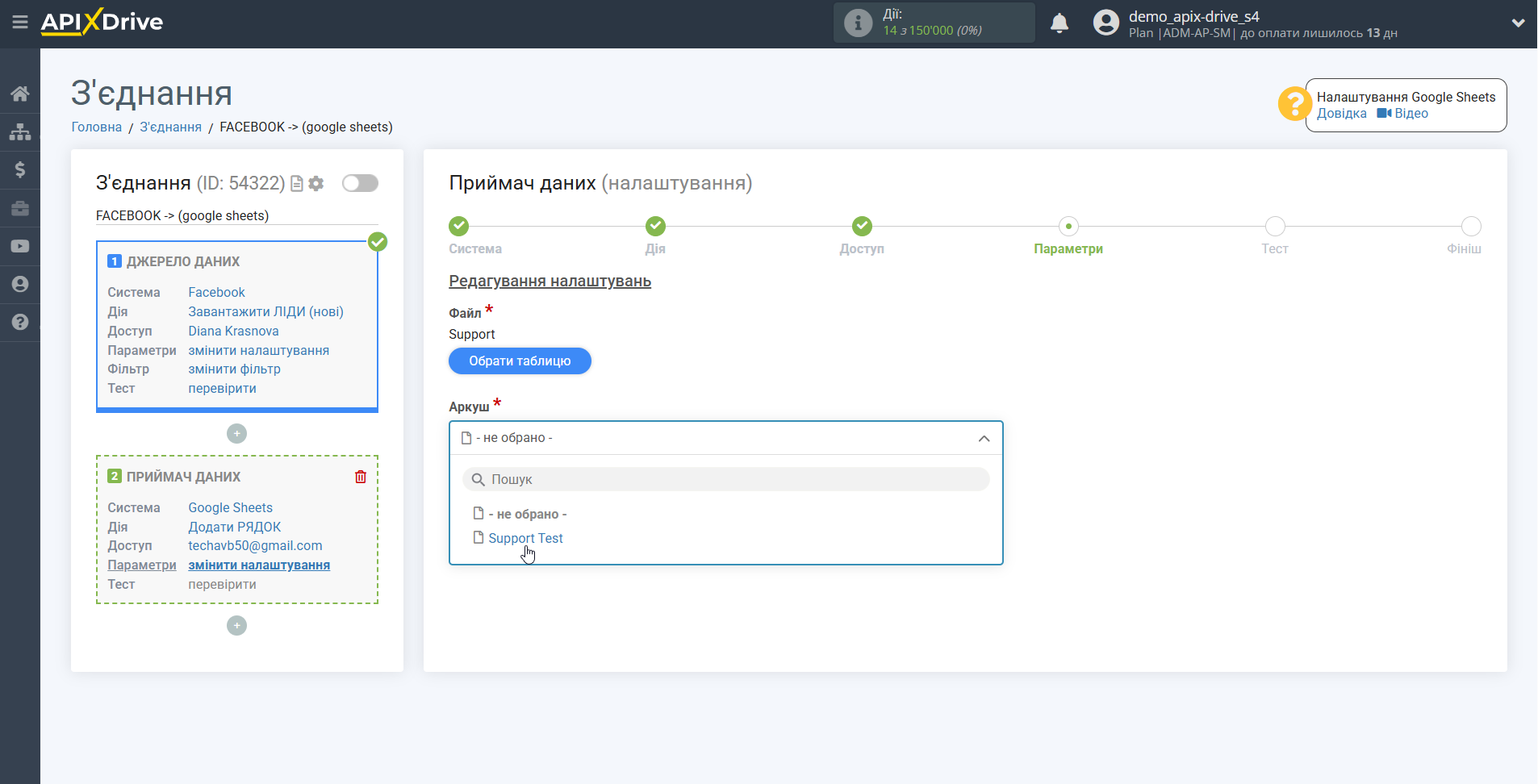Click the Редагування налаштувань heading

click(x=550, y=281)
